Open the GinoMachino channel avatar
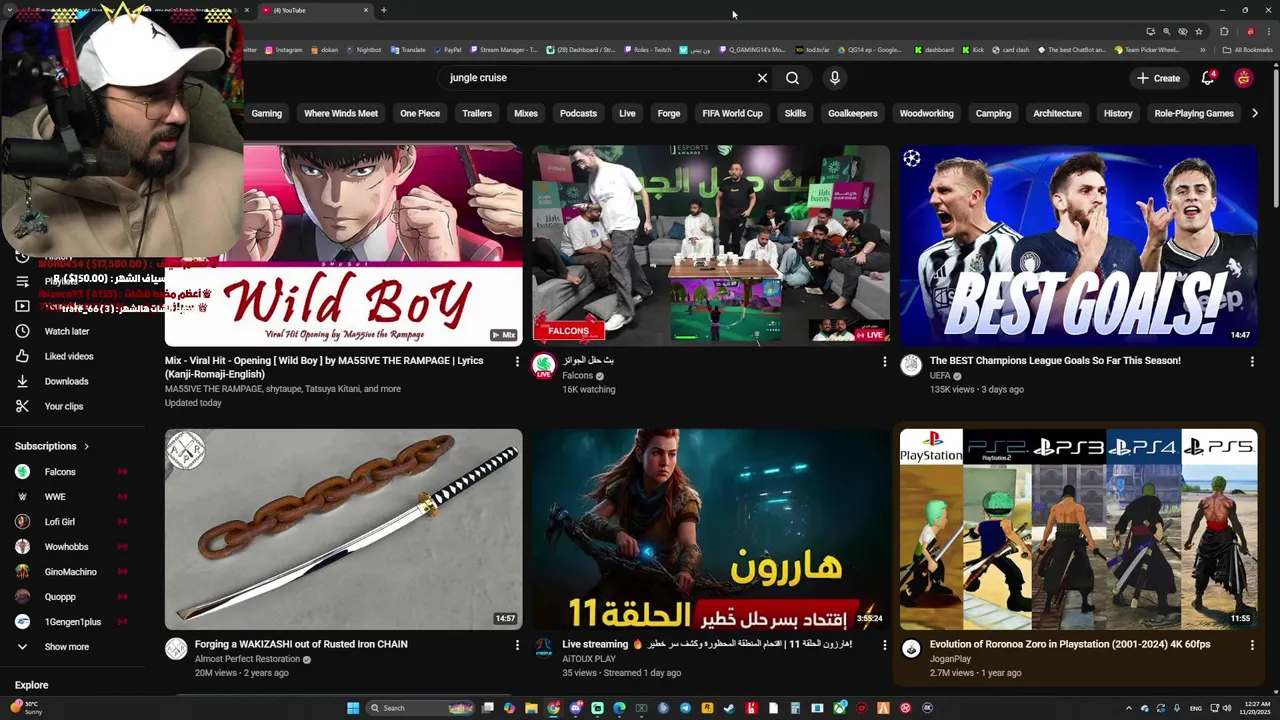1280x720 pixels. (x=22, y=572)
